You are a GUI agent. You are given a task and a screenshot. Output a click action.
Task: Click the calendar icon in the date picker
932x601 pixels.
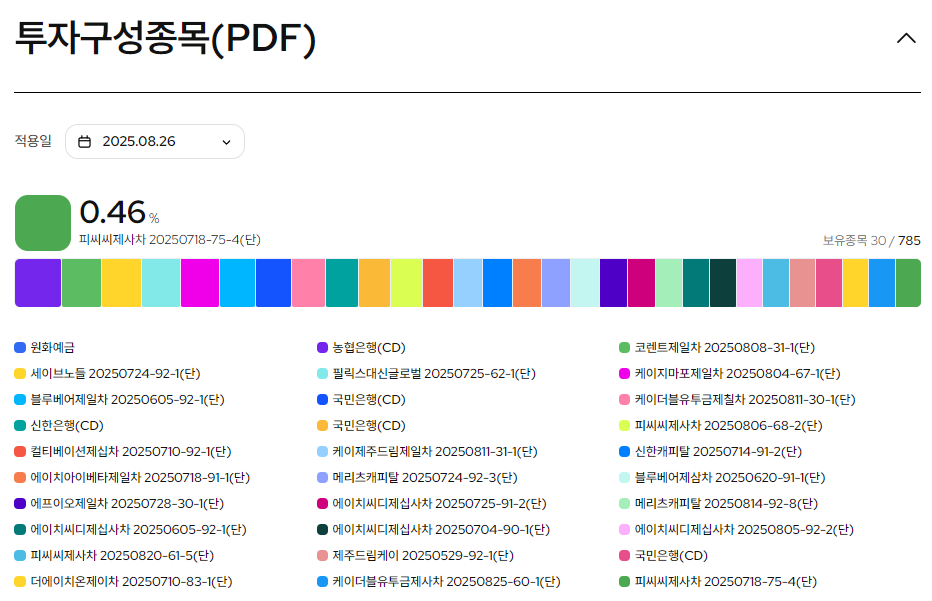[x=85, y=141]
